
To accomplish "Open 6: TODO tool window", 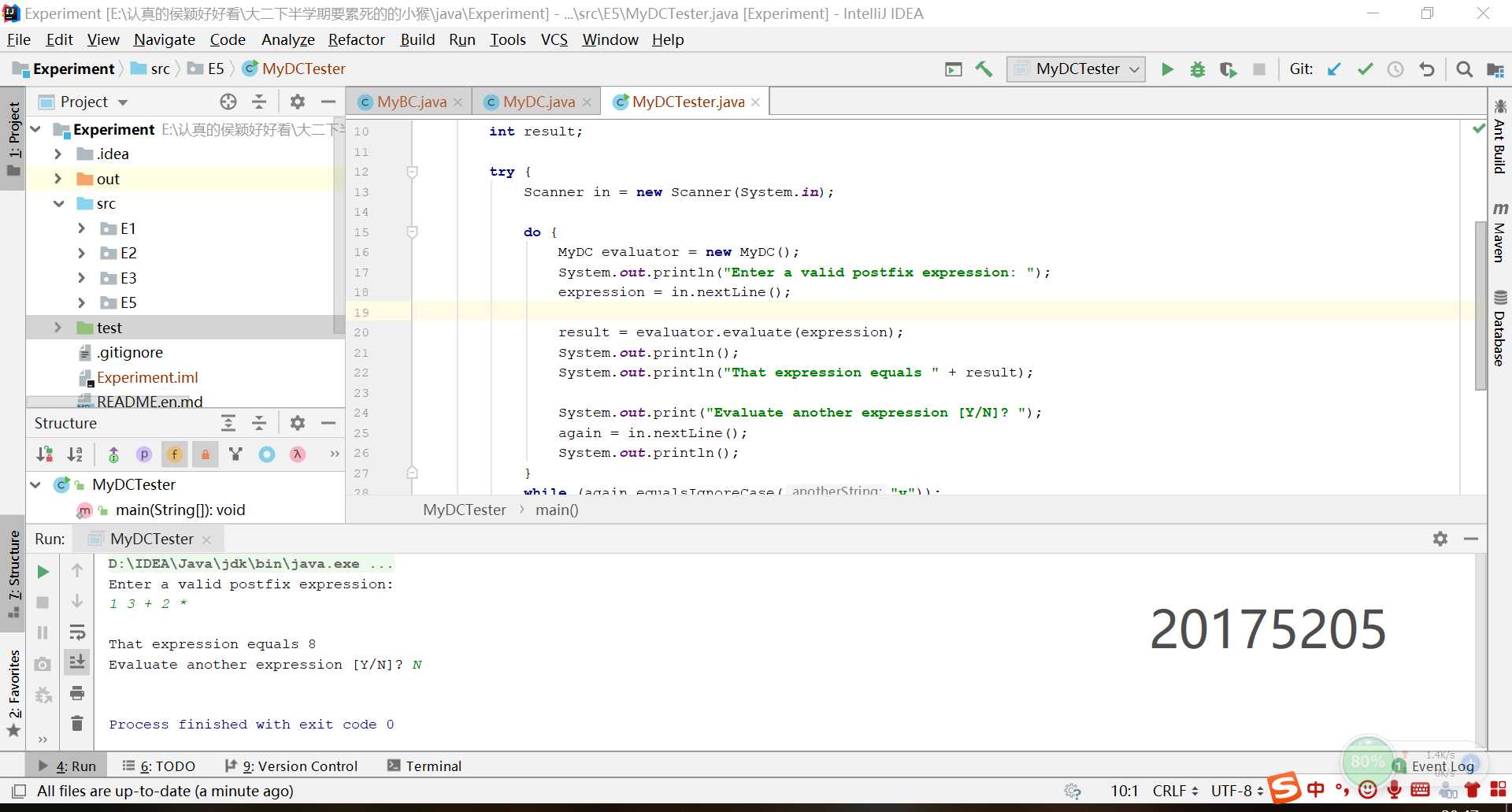I will tap(159, 766).
